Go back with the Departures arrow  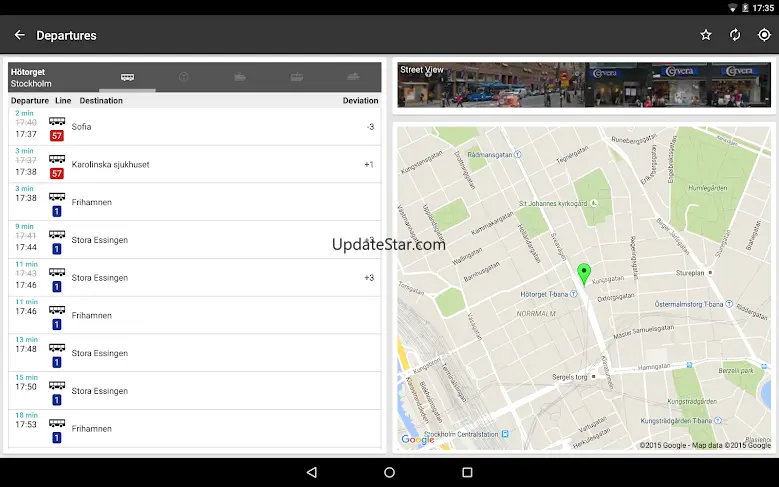click(x=19, y=35)
